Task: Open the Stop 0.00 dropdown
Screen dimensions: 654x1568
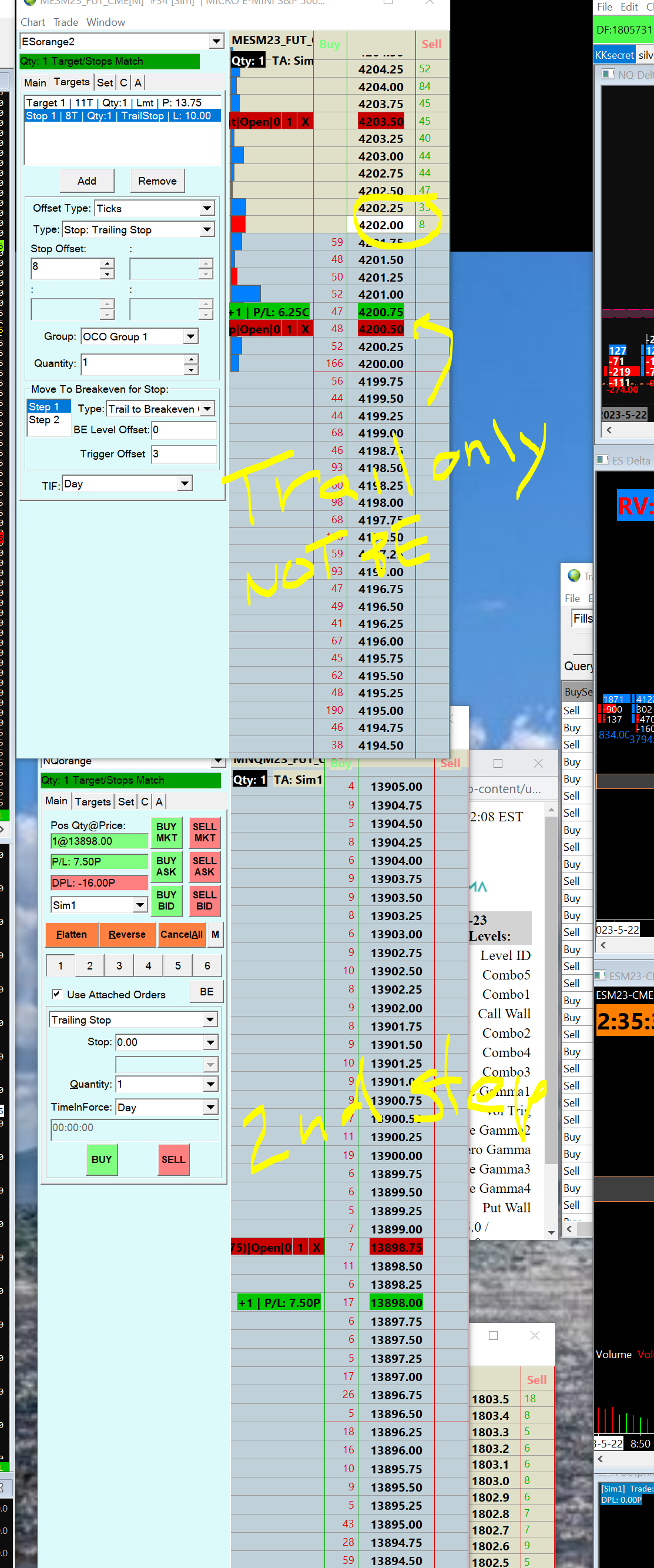Action: [x=210, y=1042]
